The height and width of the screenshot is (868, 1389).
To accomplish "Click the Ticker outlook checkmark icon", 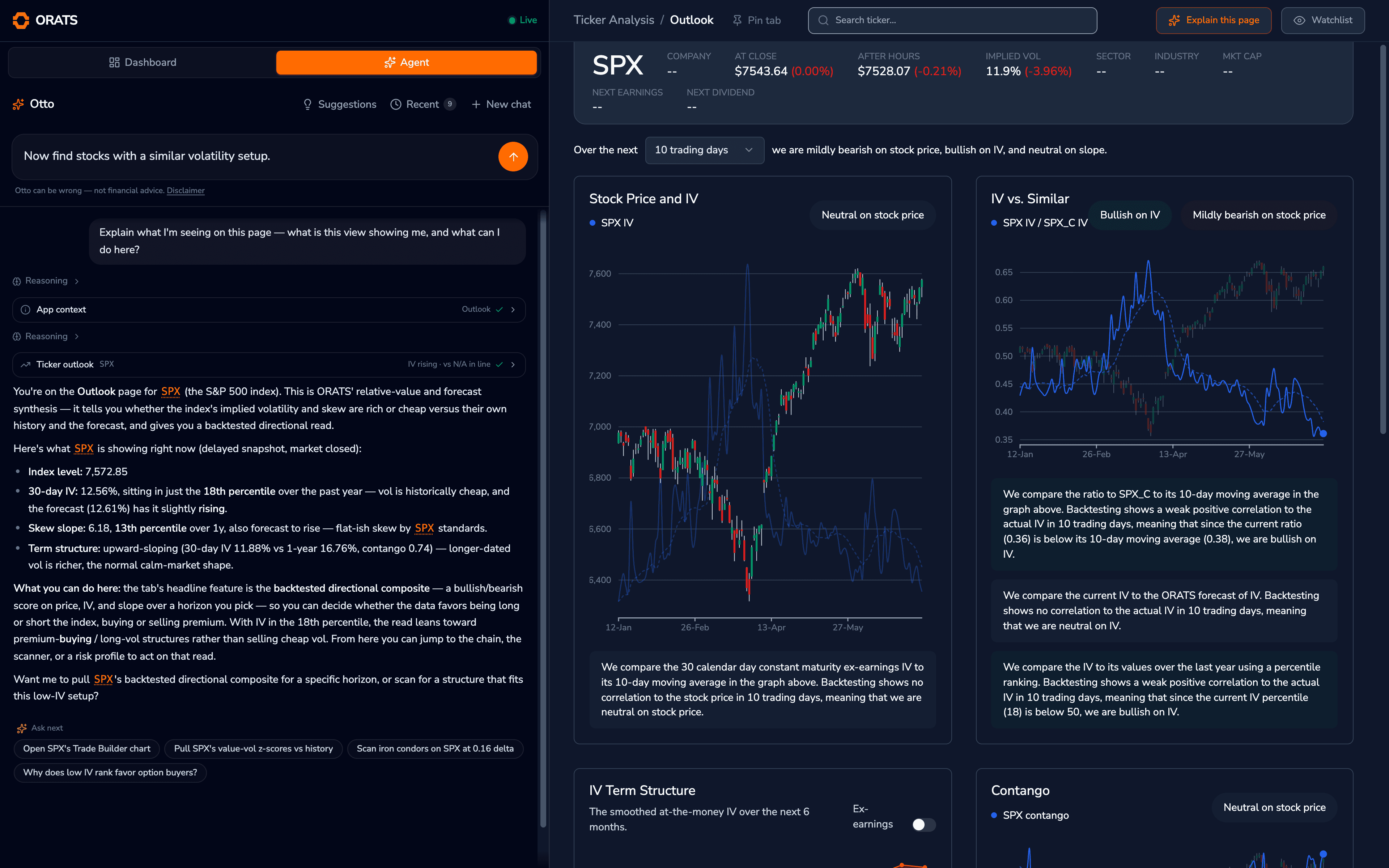I will 499,365.
